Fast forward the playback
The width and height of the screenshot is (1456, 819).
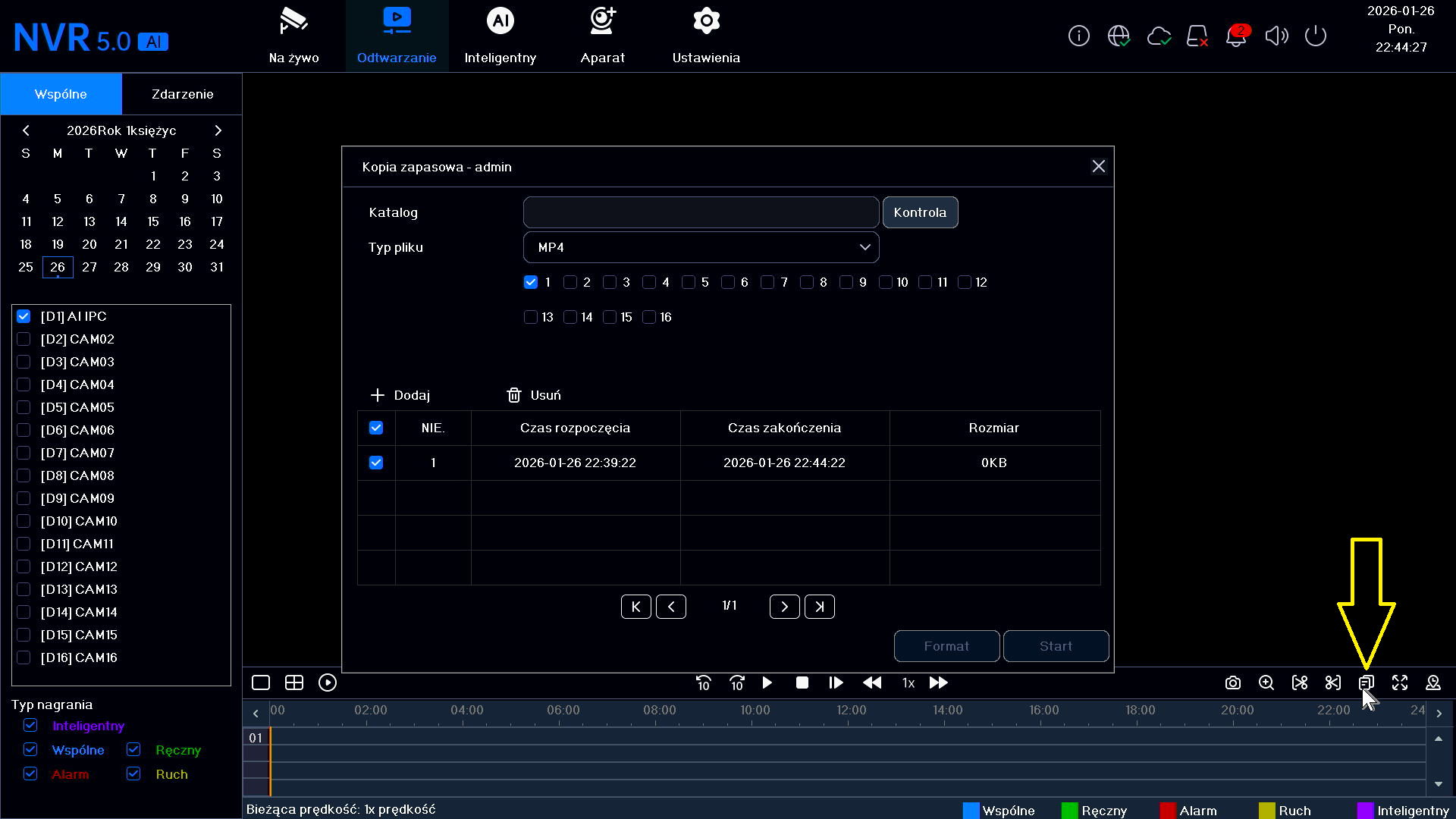tap(939, 682)
